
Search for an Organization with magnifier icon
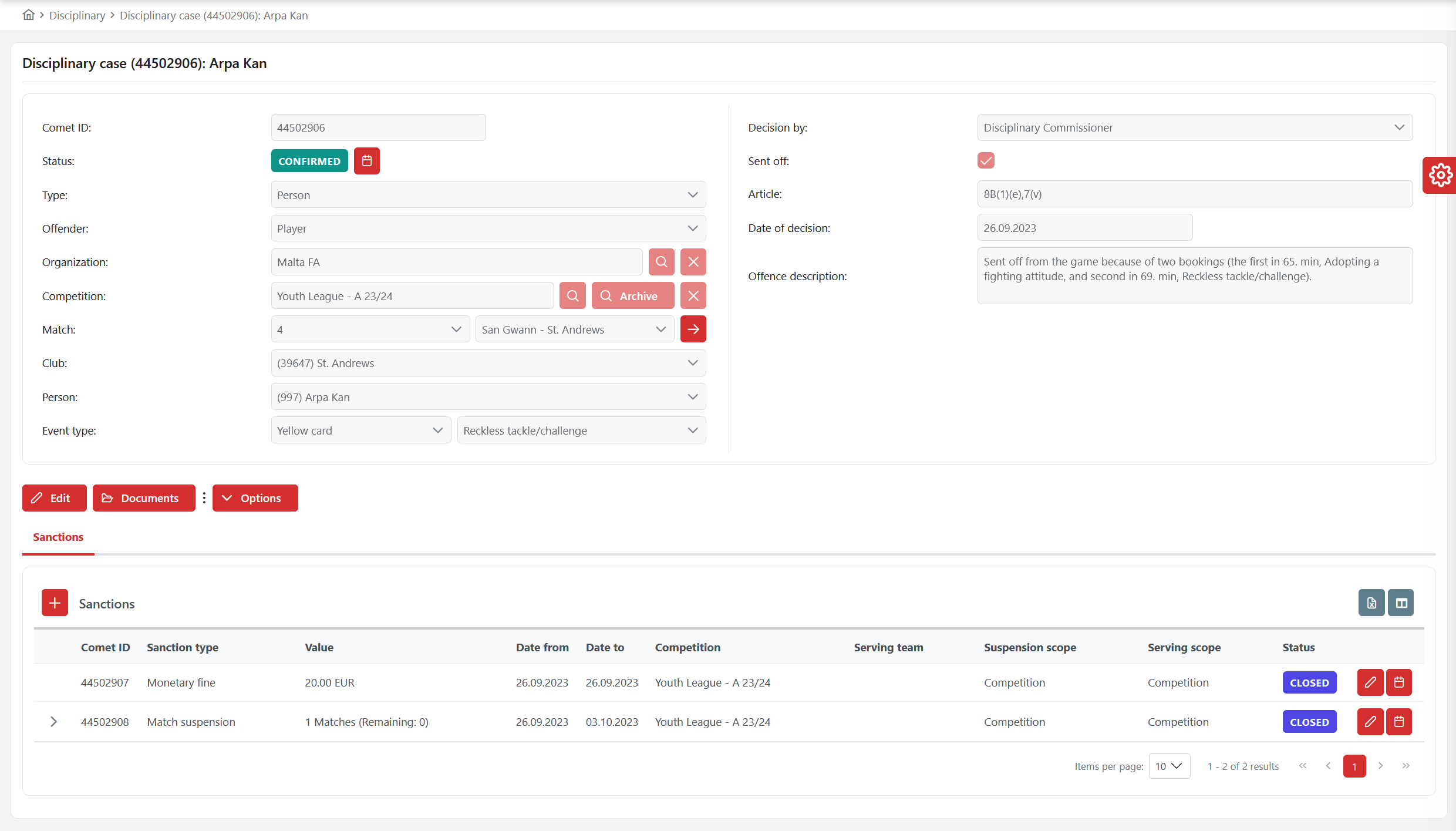point(661,262)
